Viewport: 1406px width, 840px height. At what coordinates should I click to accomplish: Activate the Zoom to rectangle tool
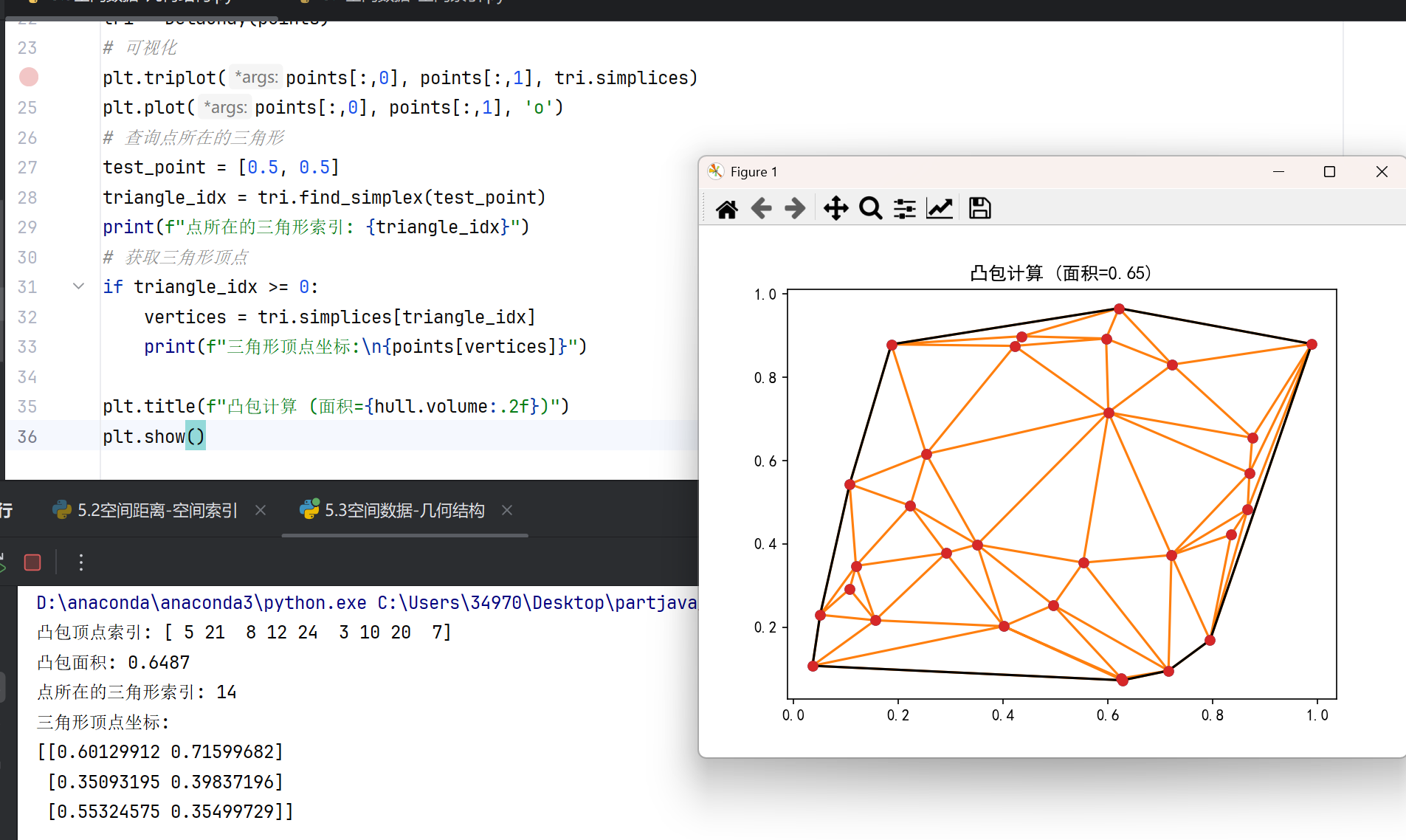click(871, 209)
